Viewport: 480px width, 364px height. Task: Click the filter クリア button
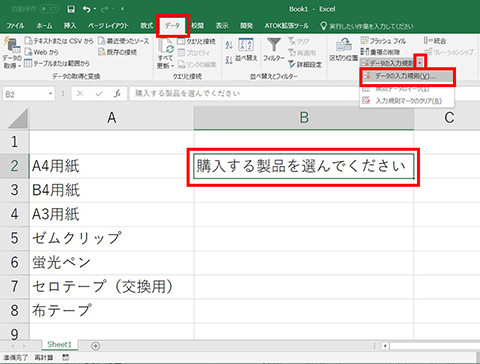tap(299, 41)
